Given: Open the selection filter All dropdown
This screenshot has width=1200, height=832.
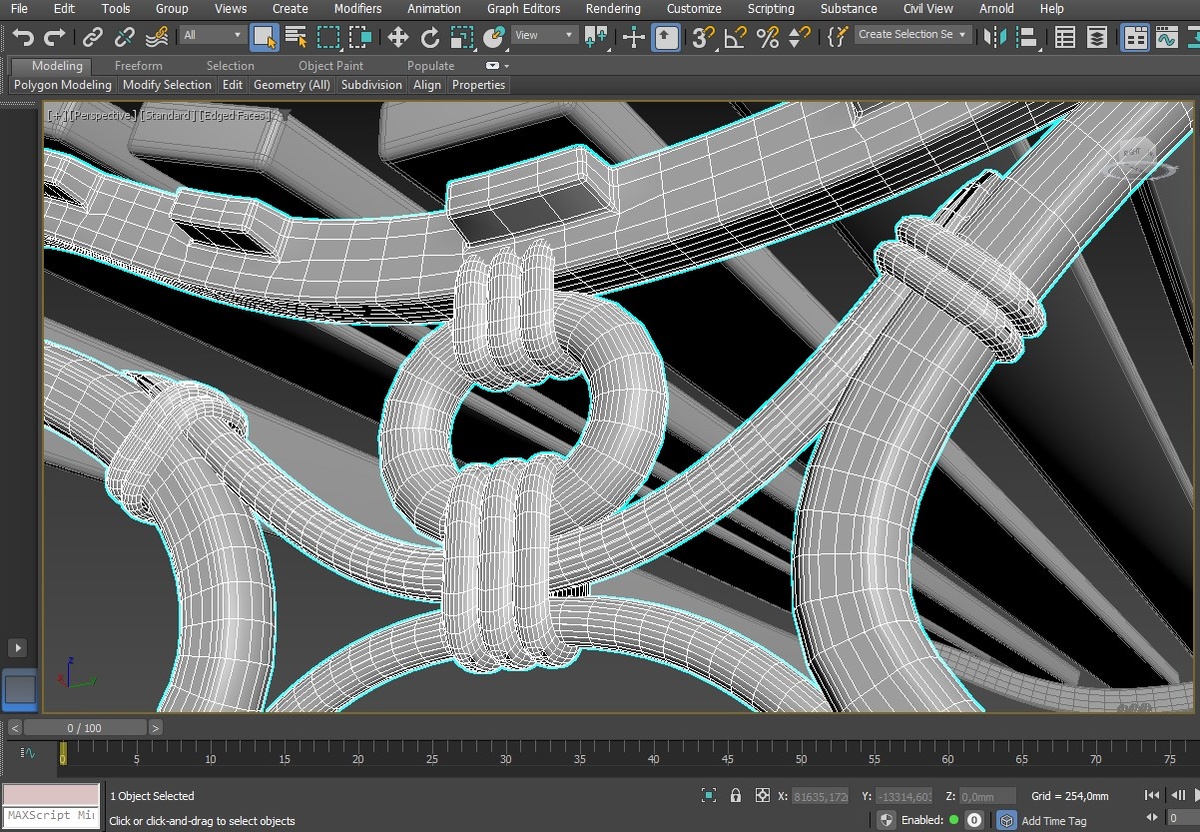Looking at the screenshot, I should pos(212,35).
